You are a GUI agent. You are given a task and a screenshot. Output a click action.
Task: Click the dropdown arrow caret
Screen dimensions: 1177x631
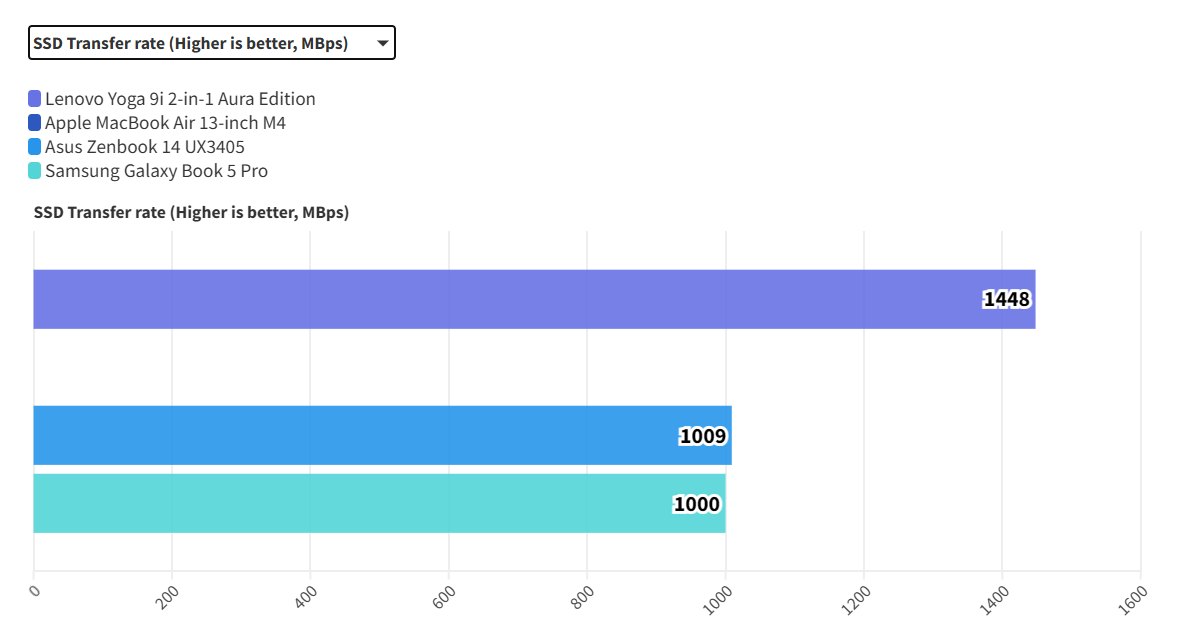pyautogui.click(x=382, y=43)
